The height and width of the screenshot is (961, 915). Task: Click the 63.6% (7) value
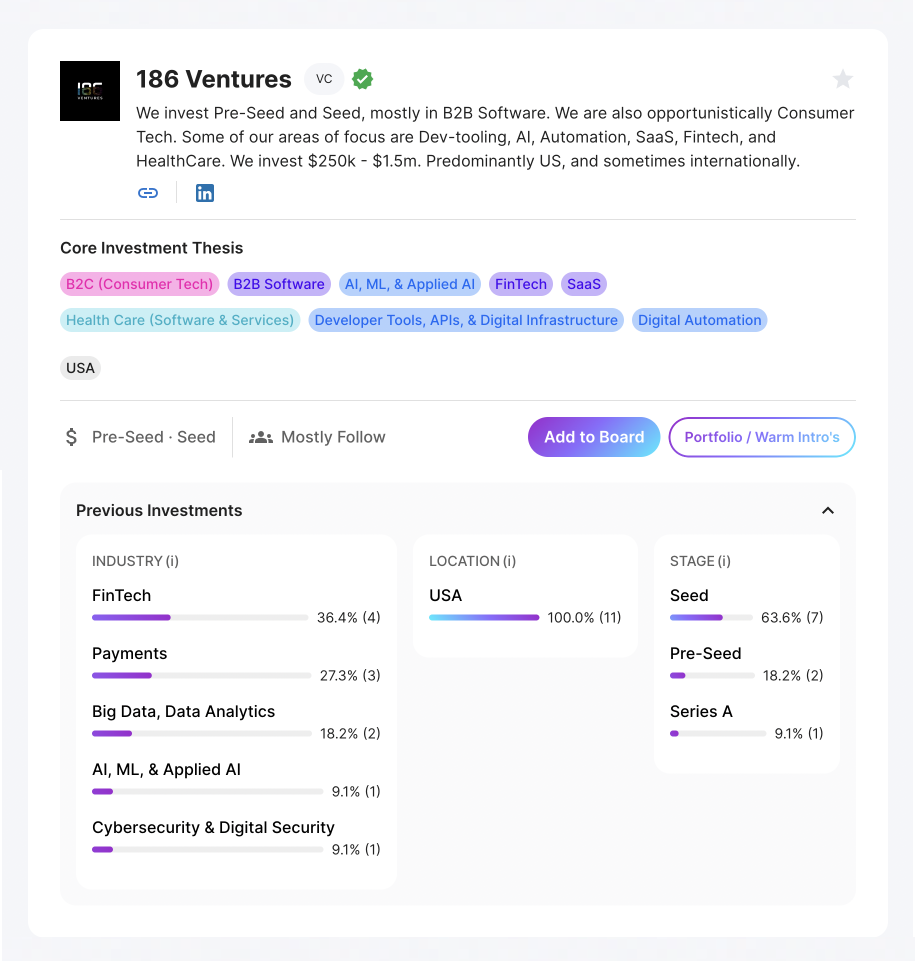pyautogui.click(x=792, y=618)
